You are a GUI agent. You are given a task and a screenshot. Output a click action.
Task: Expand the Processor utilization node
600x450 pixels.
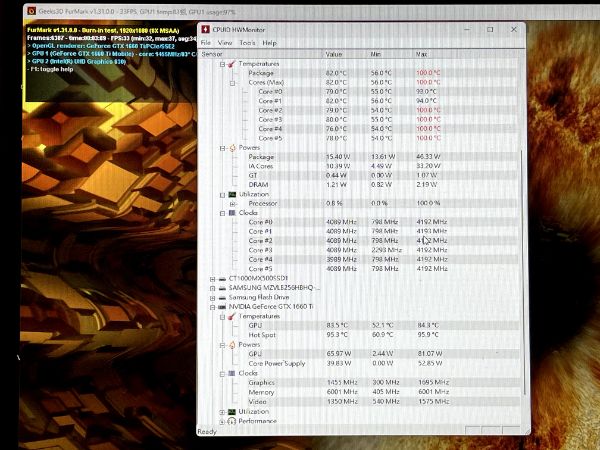[x=232, y=204]
